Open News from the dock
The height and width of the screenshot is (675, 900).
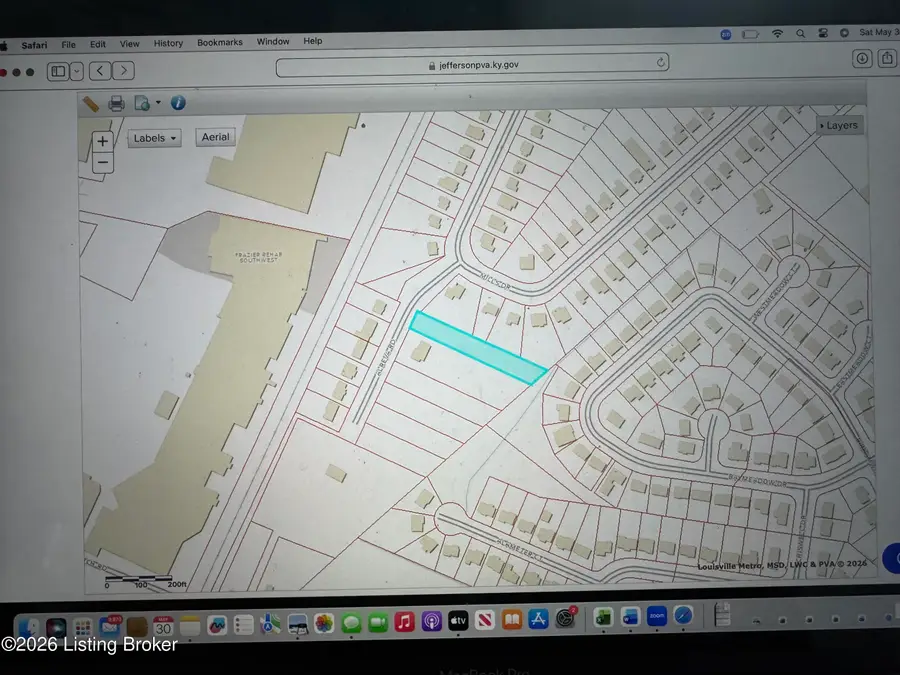[x=485, y=620]
